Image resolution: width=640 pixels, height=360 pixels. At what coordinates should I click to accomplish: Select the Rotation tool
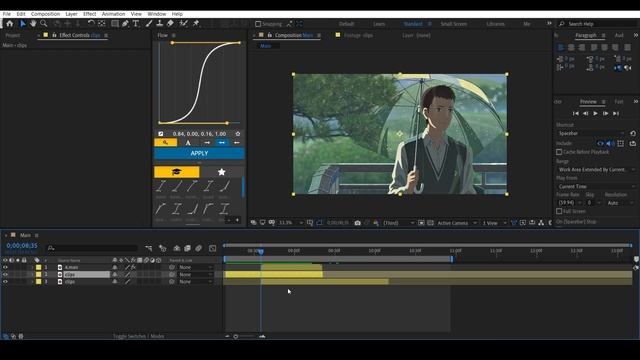tap(91, 24)
